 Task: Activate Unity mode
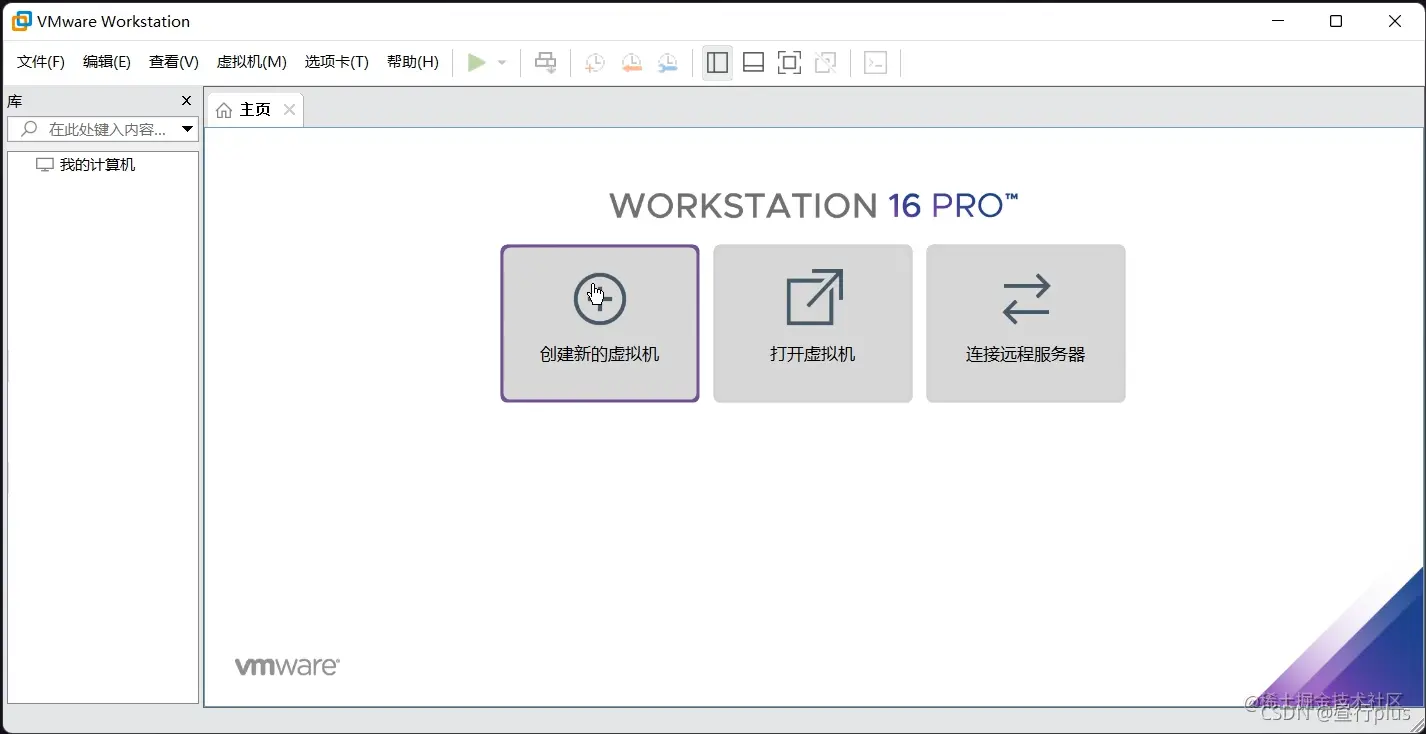coord(825,61)
